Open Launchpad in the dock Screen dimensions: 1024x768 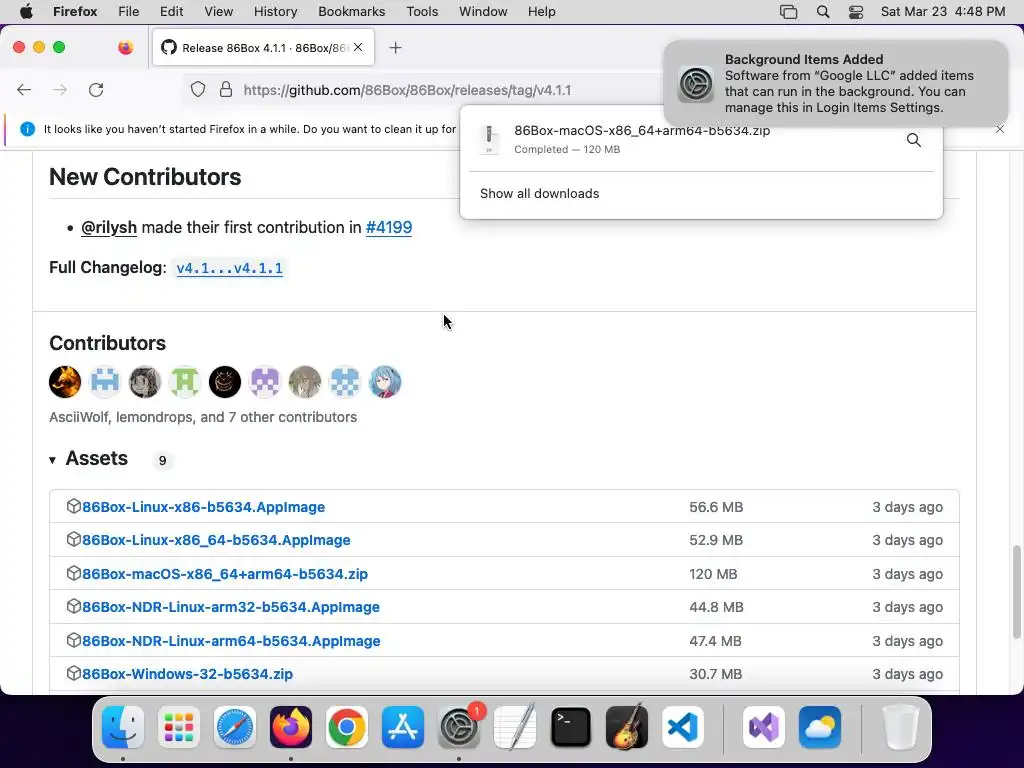coord(179,727)
